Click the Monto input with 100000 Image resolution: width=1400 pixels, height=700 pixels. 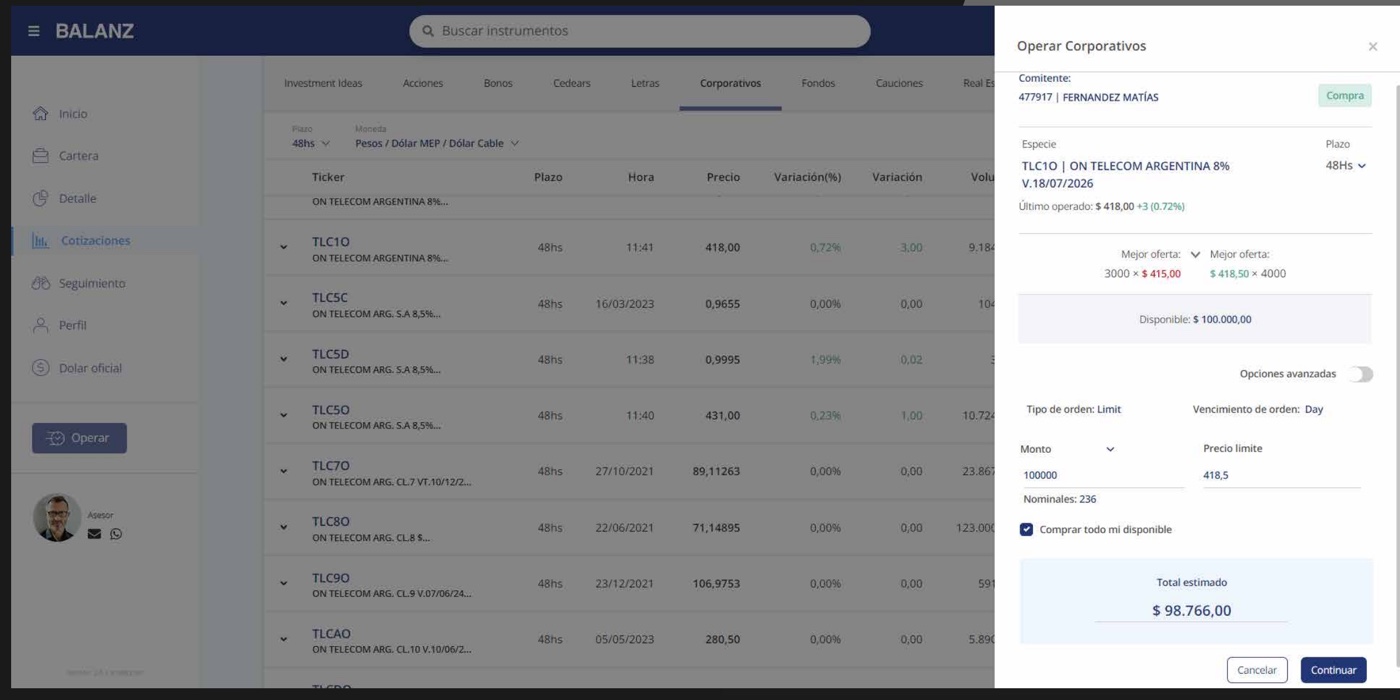click(1102, 476)
